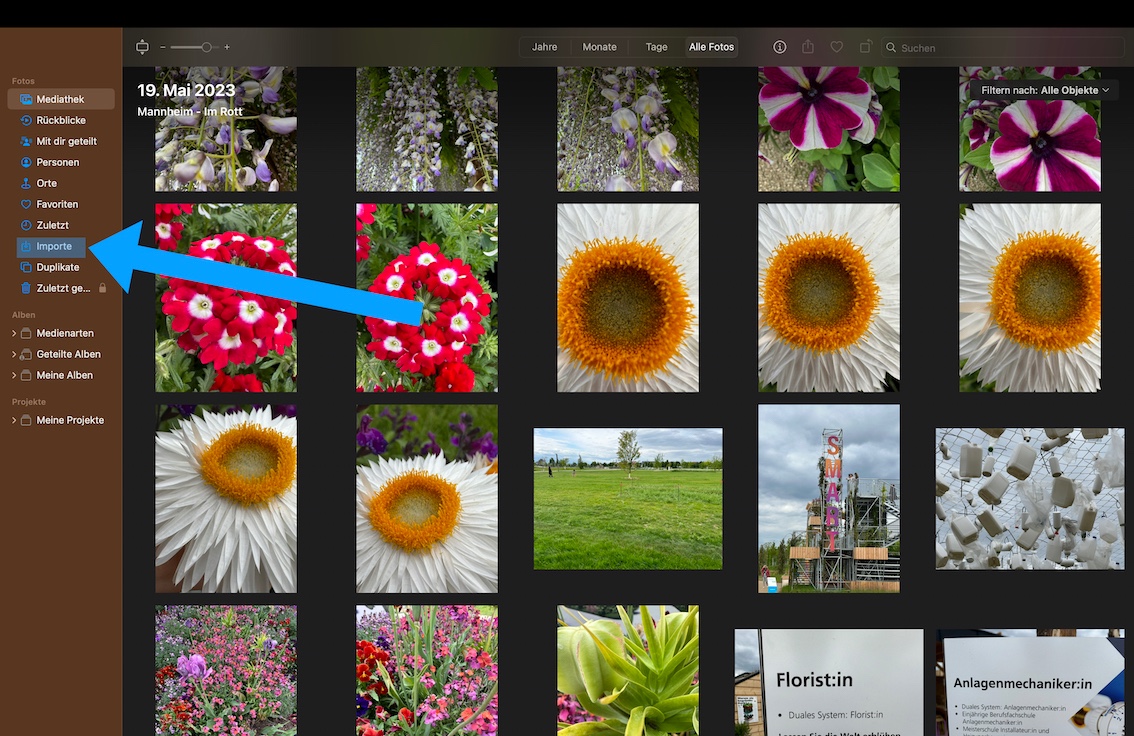Expand the Medienarten folder
The height and width of the screenshot is (736, 1134).
pyautogui.click(x=14, y=333)
